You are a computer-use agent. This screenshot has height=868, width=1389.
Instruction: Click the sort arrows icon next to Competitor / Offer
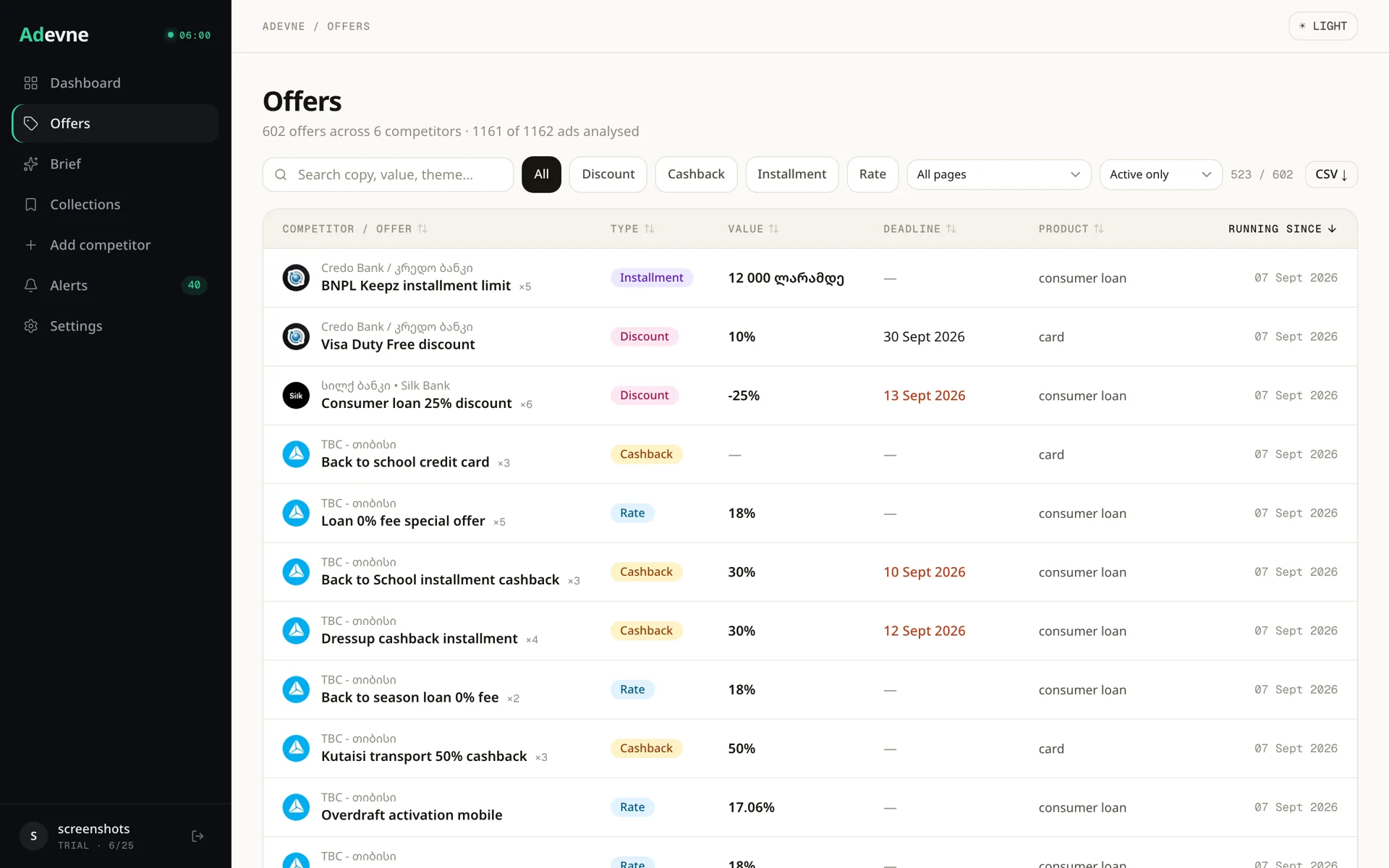(x=422, y=229)
